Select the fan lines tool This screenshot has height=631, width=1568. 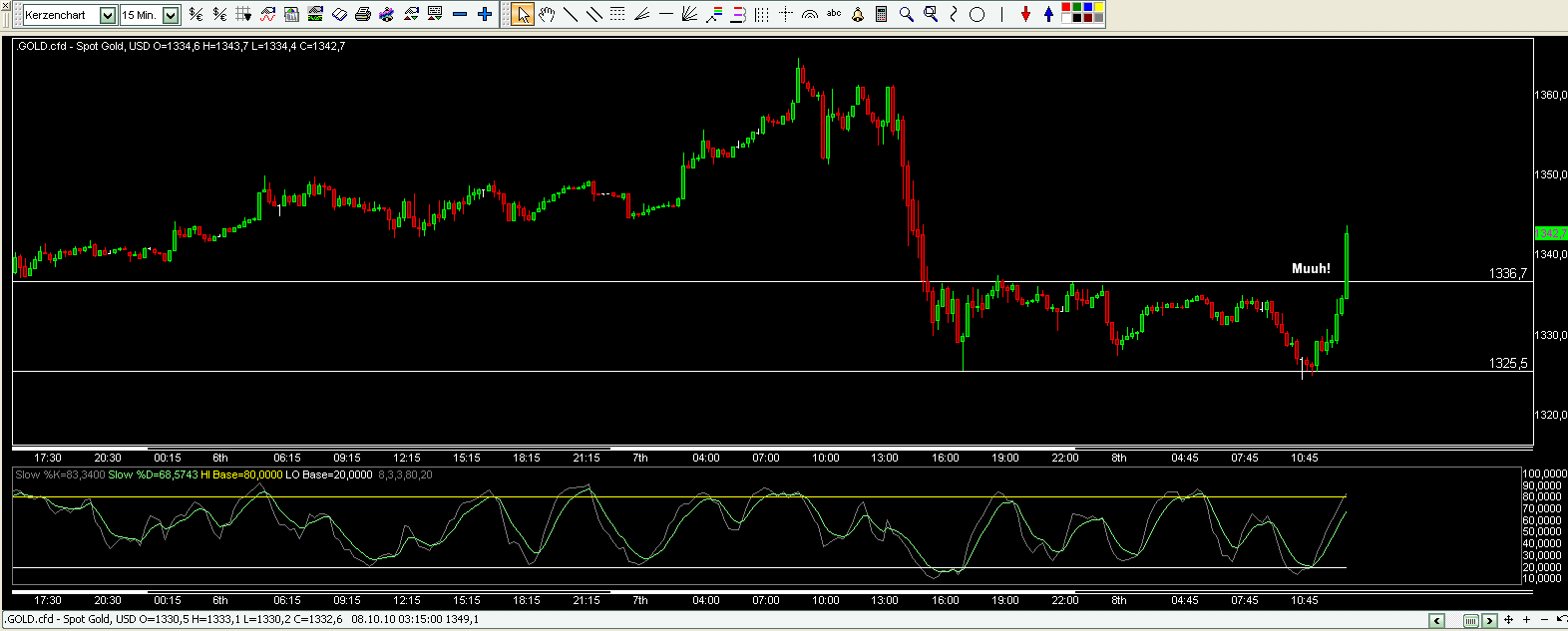(641, 14)
